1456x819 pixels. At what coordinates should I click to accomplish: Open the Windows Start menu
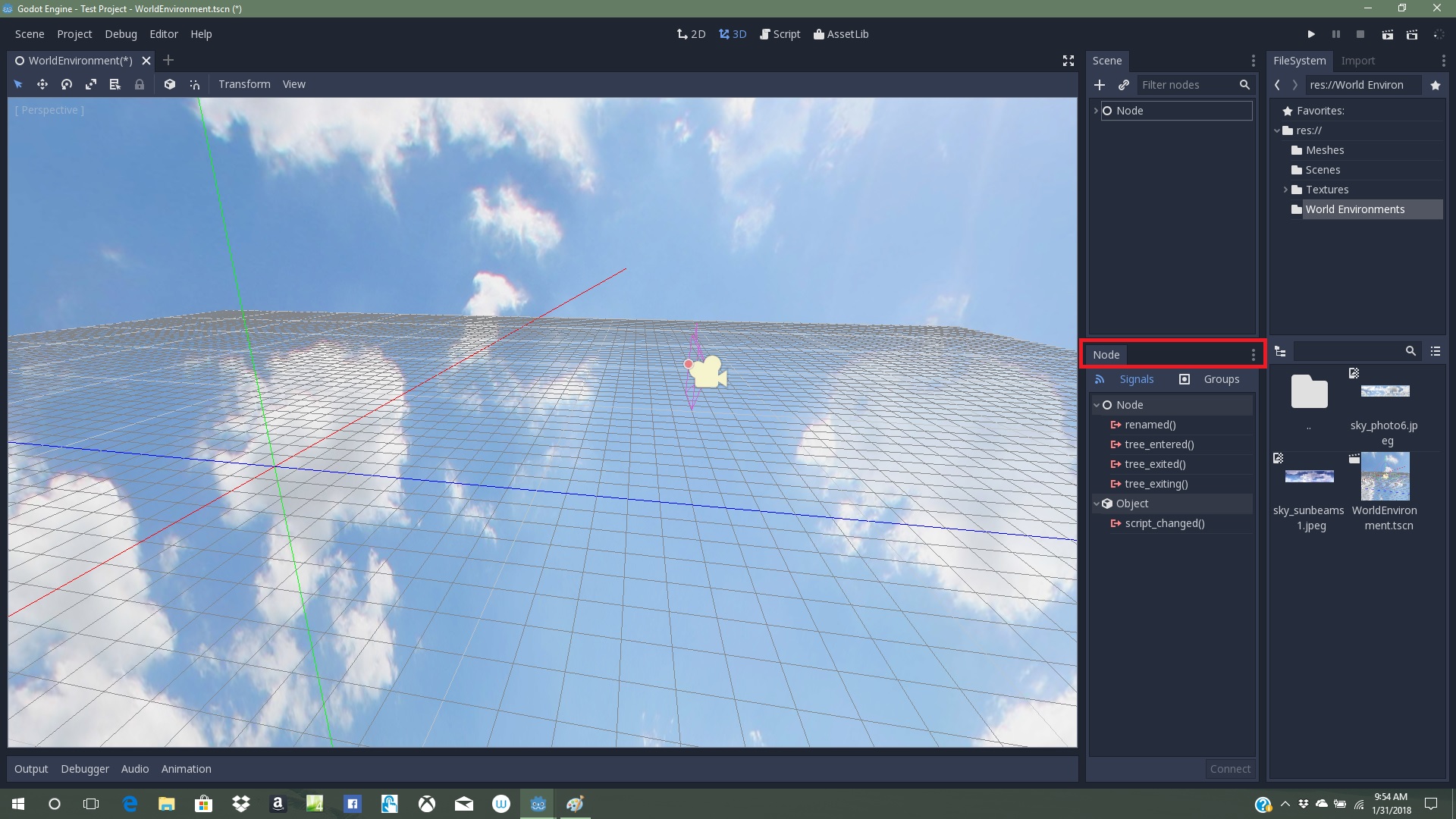pos(18,804)
